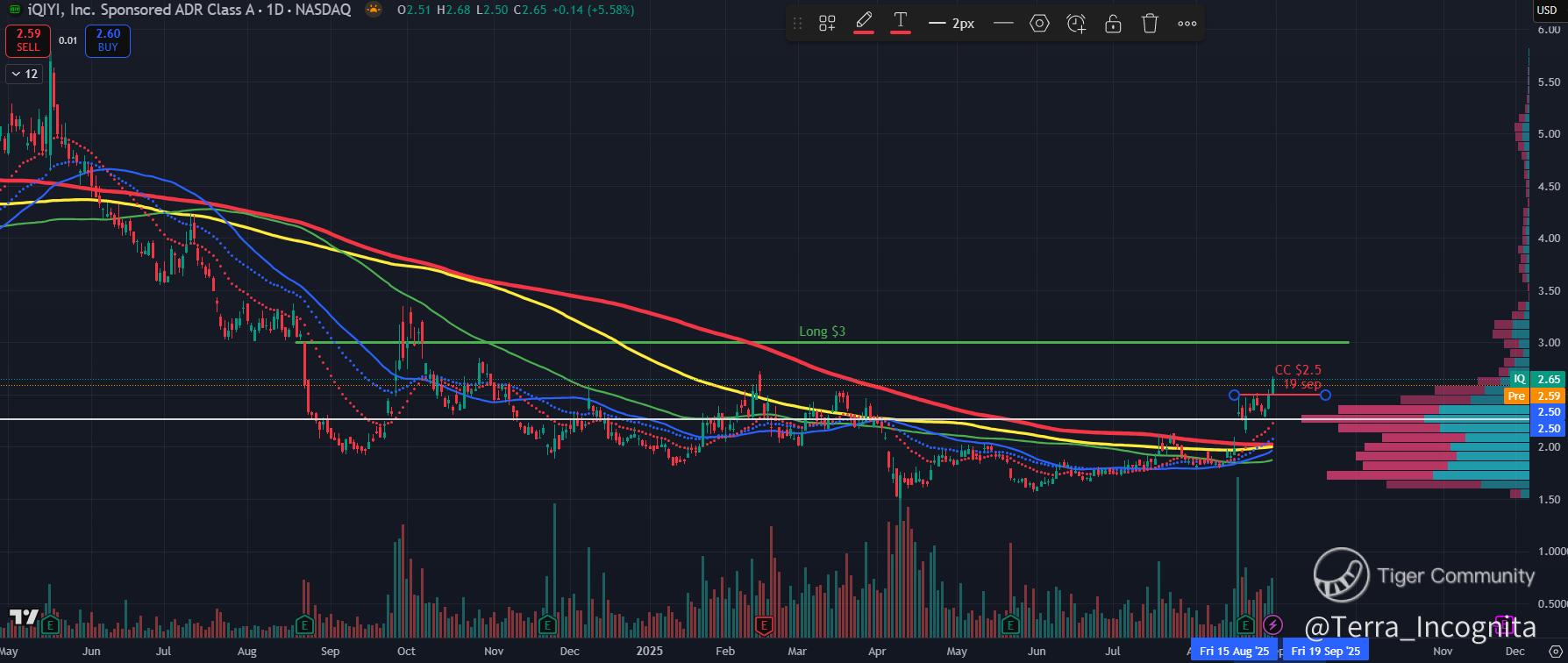Screen dimensions: 1568x663
Task: Open the red earnings marker in February
Action: (x=764, y=624)
